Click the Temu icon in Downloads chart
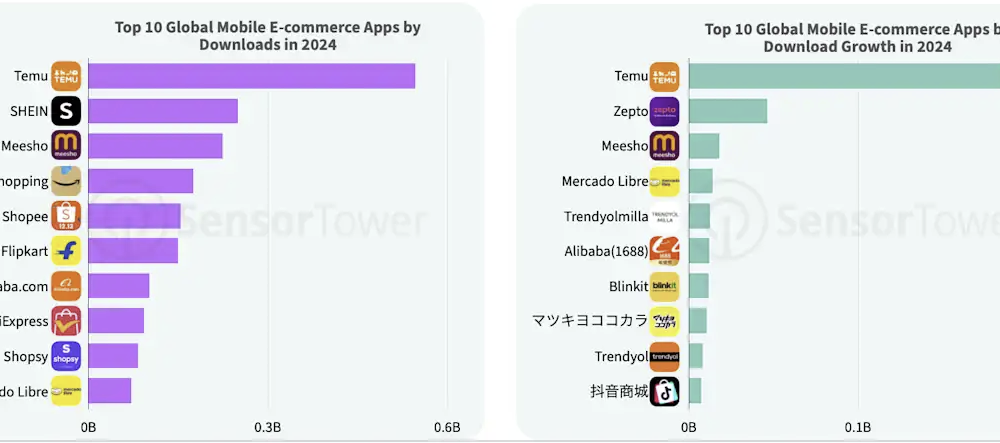This screenshot has width=1000, height=443. tap(66, 76)
